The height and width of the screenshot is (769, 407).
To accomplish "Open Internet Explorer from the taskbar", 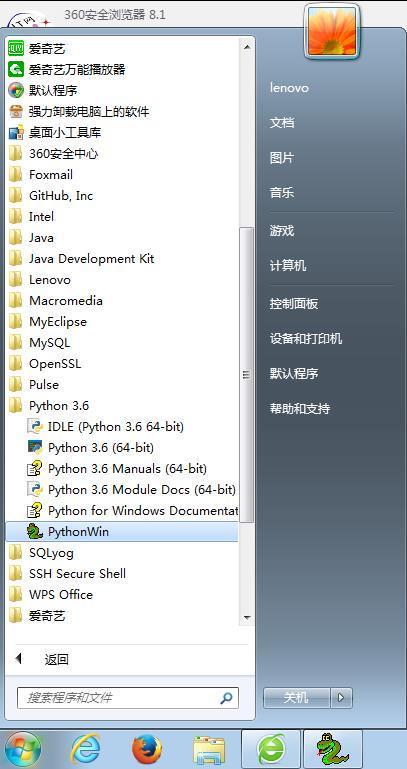I will tap(86, 749).
